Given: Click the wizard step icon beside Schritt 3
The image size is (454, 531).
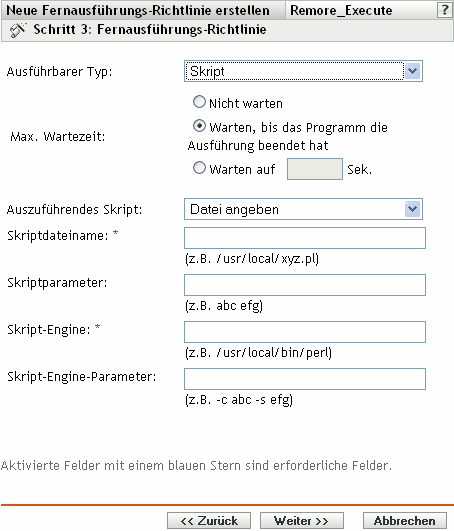Looking at the screenshot, I should click(17, 30).
